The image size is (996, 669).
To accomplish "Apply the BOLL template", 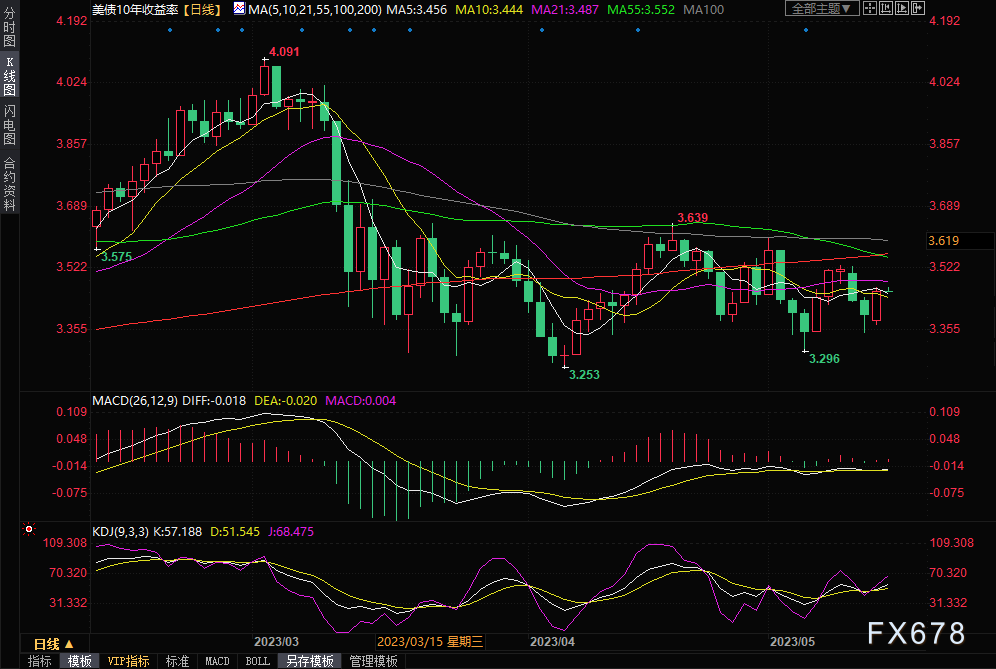I will tap(257, 661).
